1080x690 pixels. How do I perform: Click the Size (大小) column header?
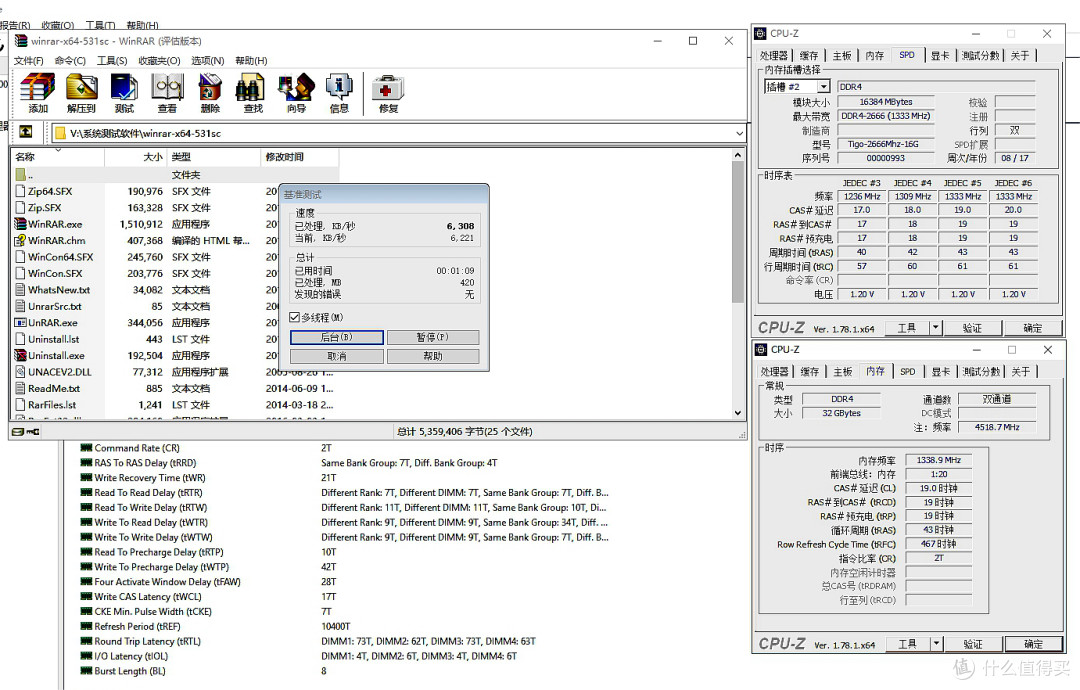(x=135, y=157)
